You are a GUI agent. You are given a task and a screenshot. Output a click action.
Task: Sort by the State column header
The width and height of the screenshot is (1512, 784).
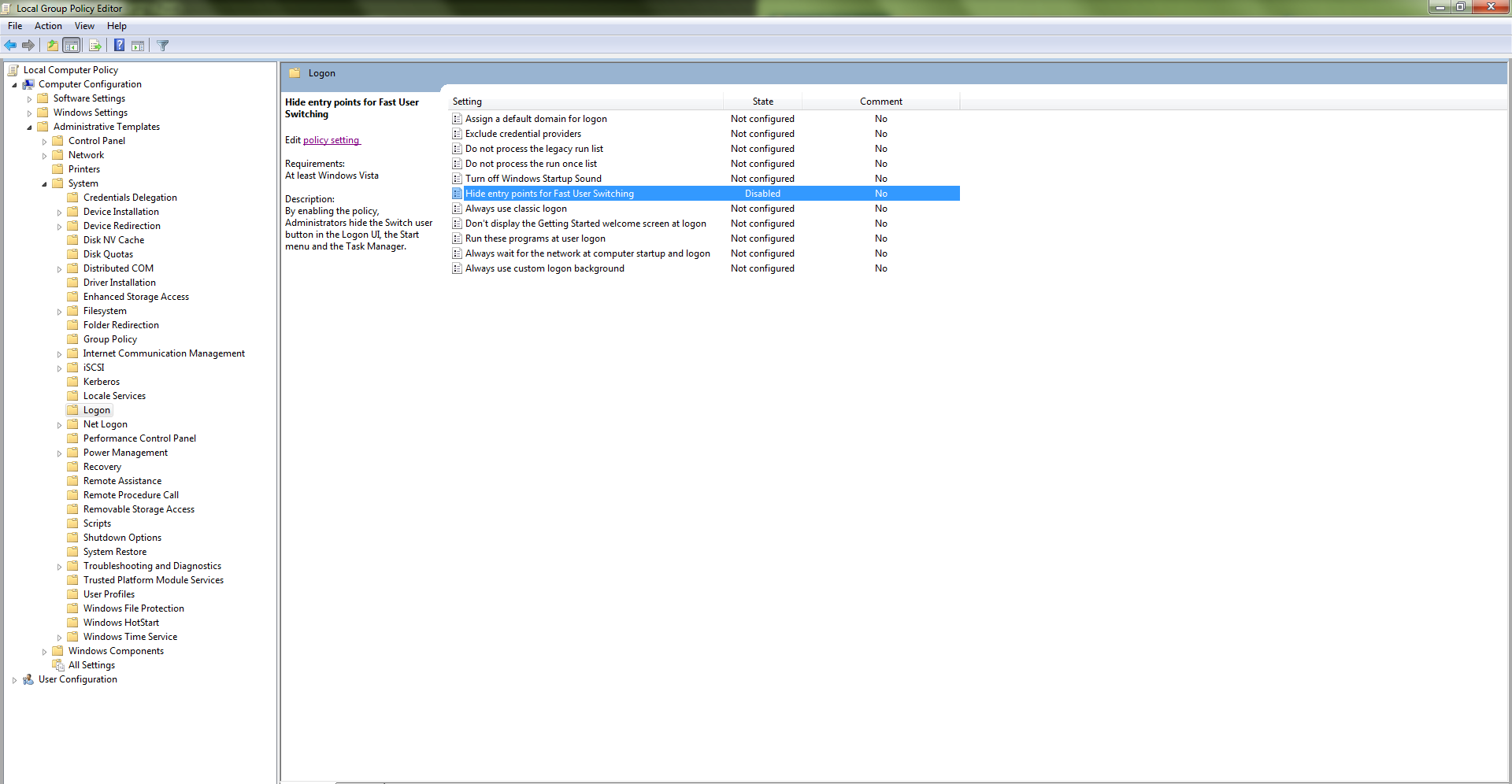click(x=762, y=102)
